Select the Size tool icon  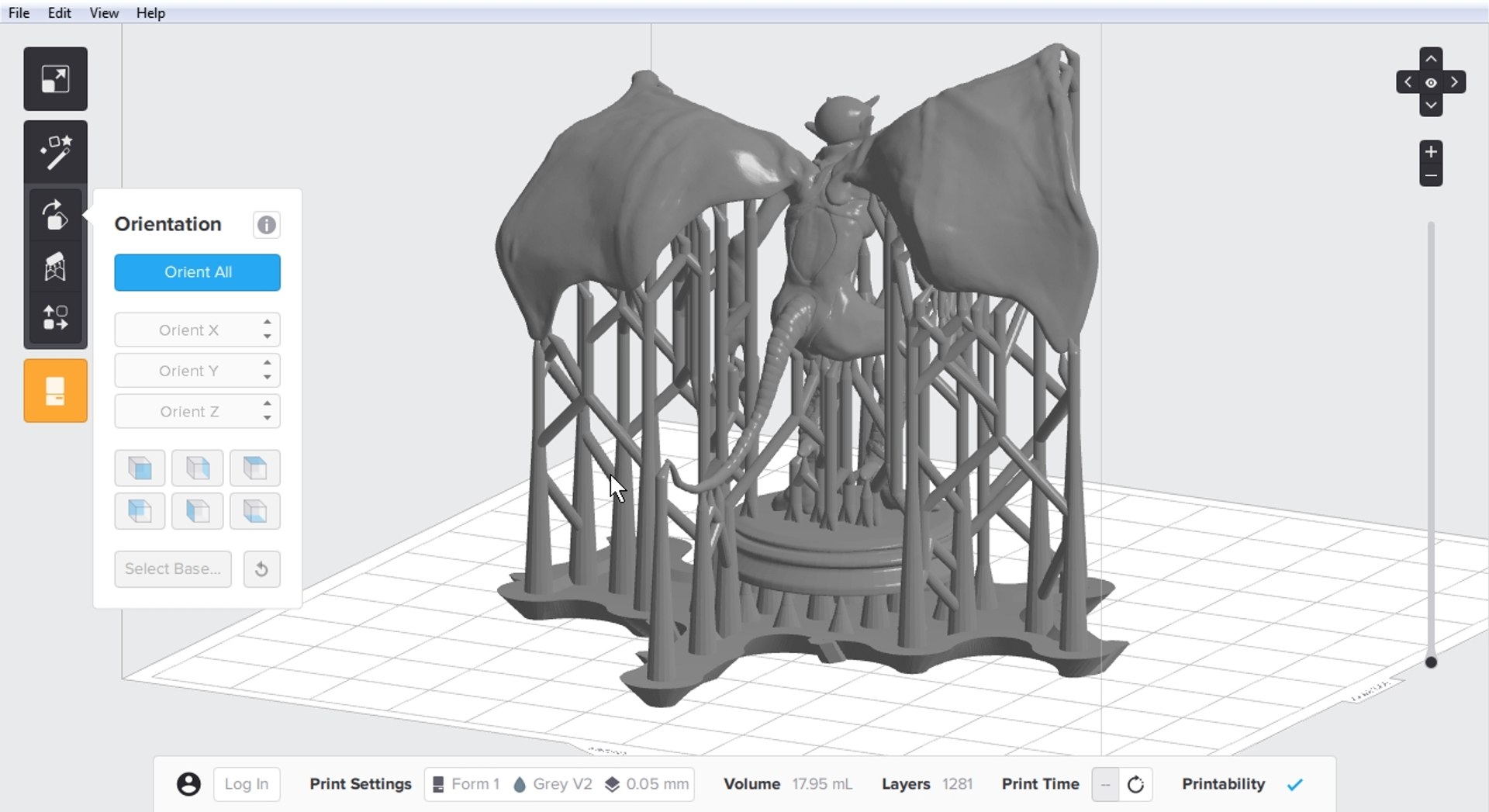[55, 79]
